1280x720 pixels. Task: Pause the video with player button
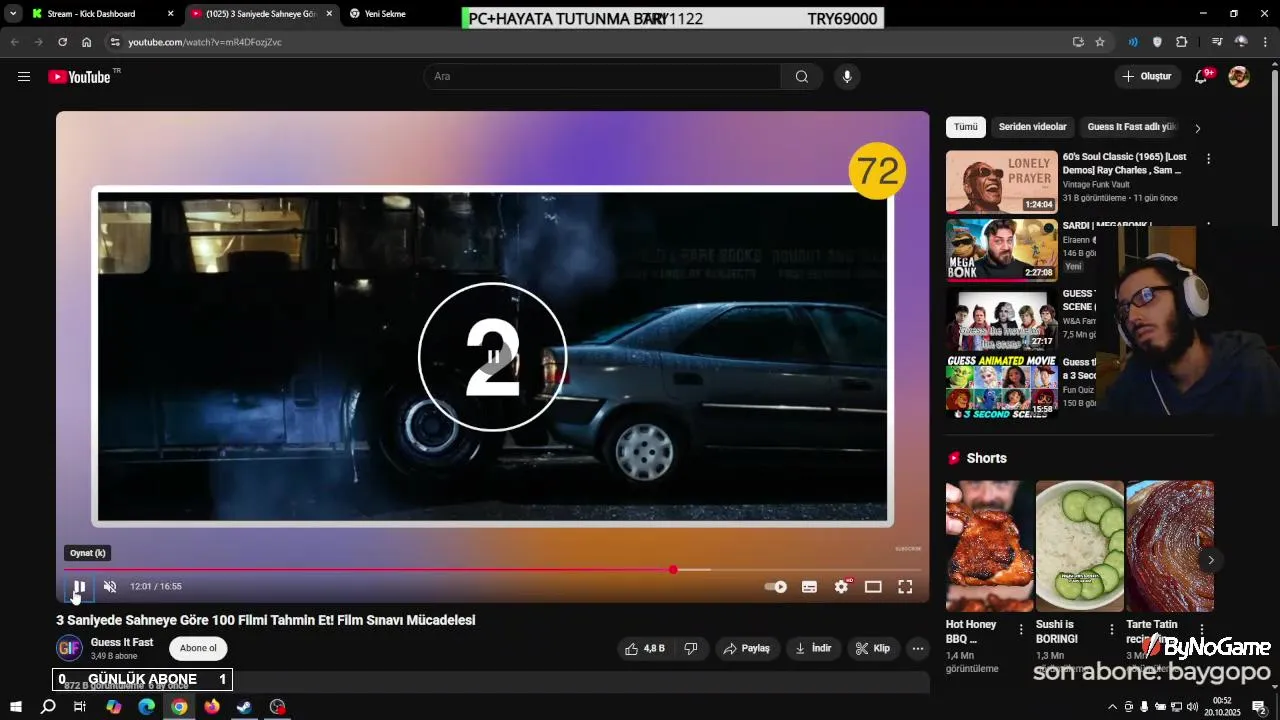pos(79,587)
